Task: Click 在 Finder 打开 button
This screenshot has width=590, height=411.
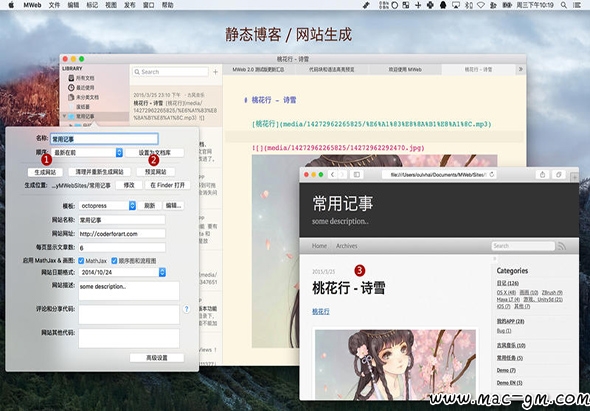Action: coord(167,185)
